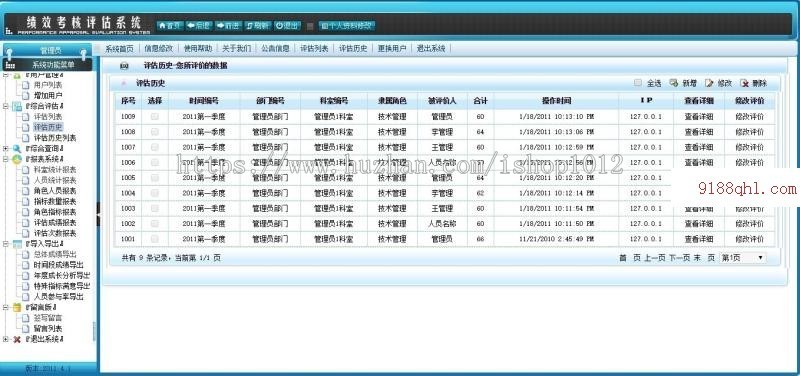Image resolution: width=800 pixels, height=376 pixels.
Task: Open 公告信息 in the menu bar
Action: (275, 48)
